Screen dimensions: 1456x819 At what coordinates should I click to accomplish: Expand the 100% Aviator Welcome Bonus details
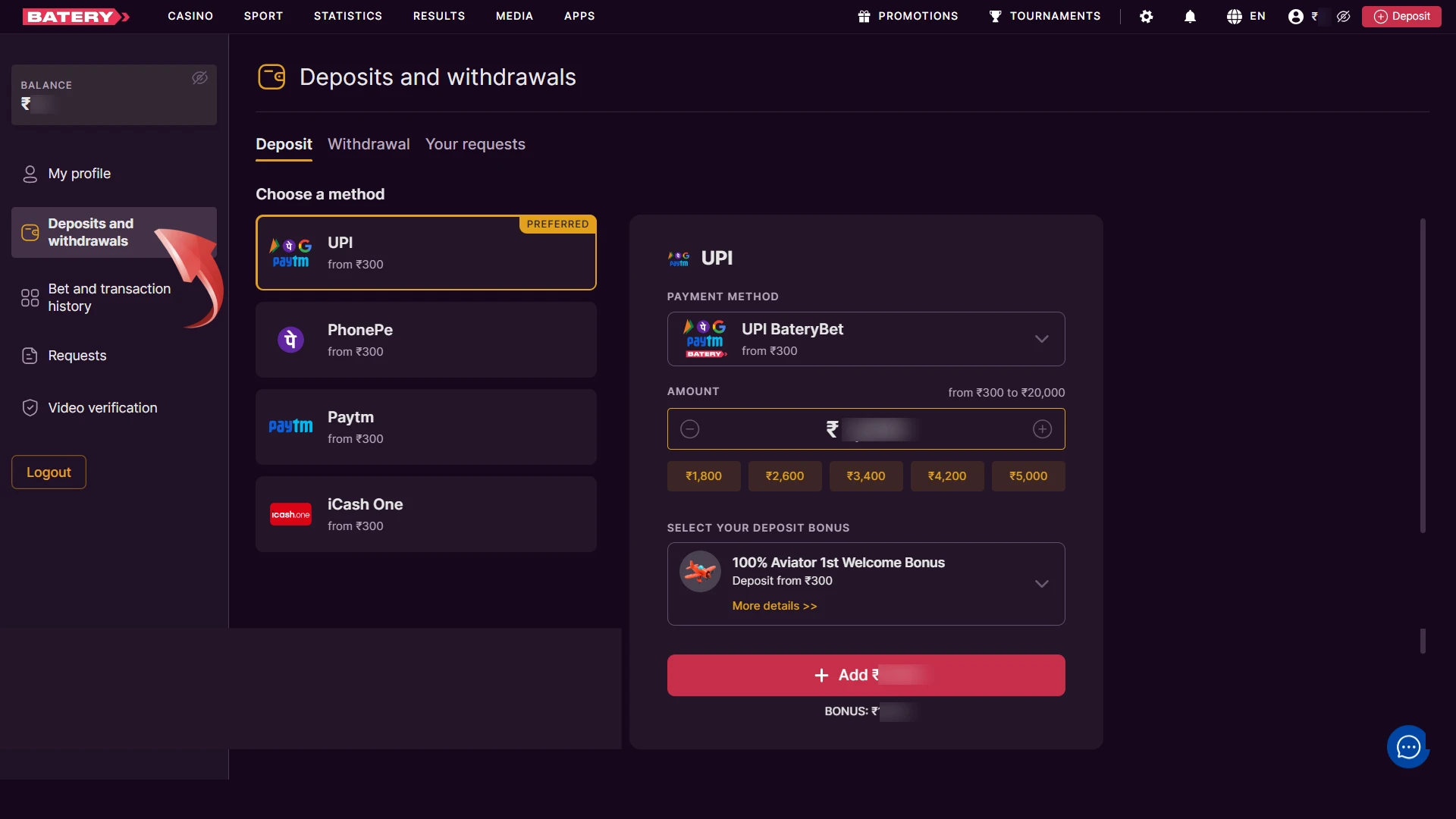click(x=1042, y=584)
